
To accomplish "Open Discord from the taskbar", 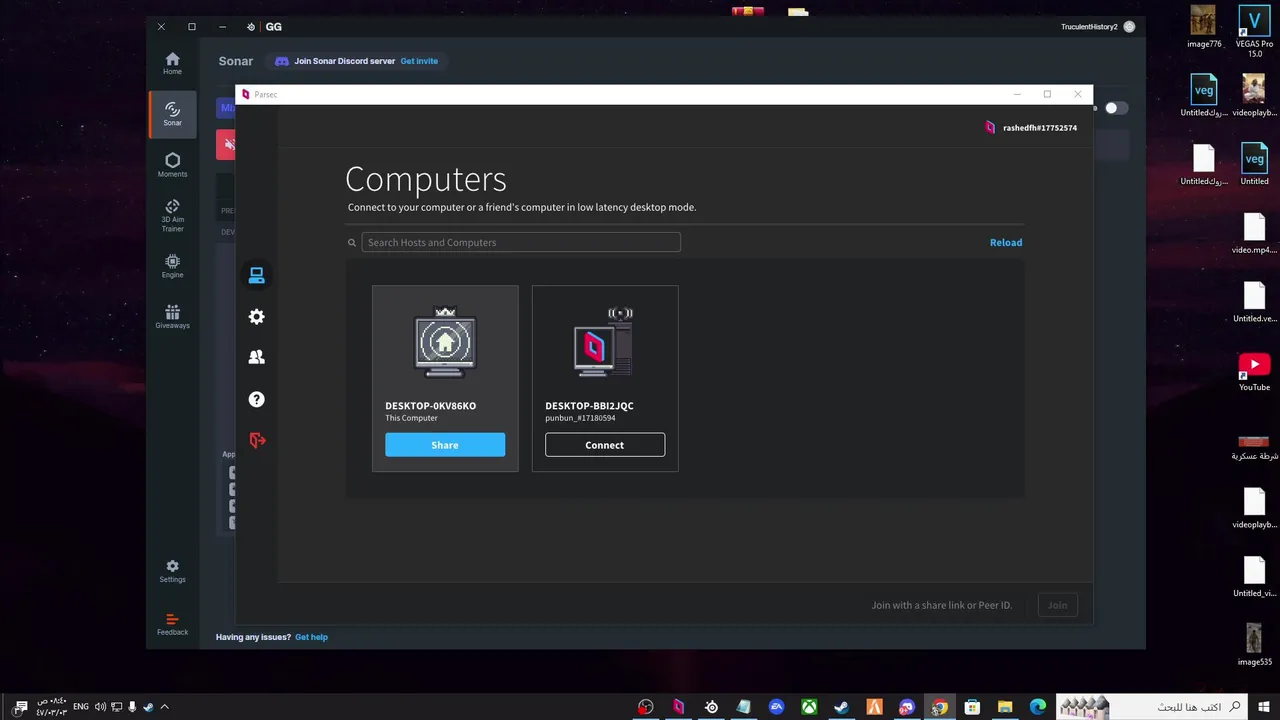I will point(907,707).
